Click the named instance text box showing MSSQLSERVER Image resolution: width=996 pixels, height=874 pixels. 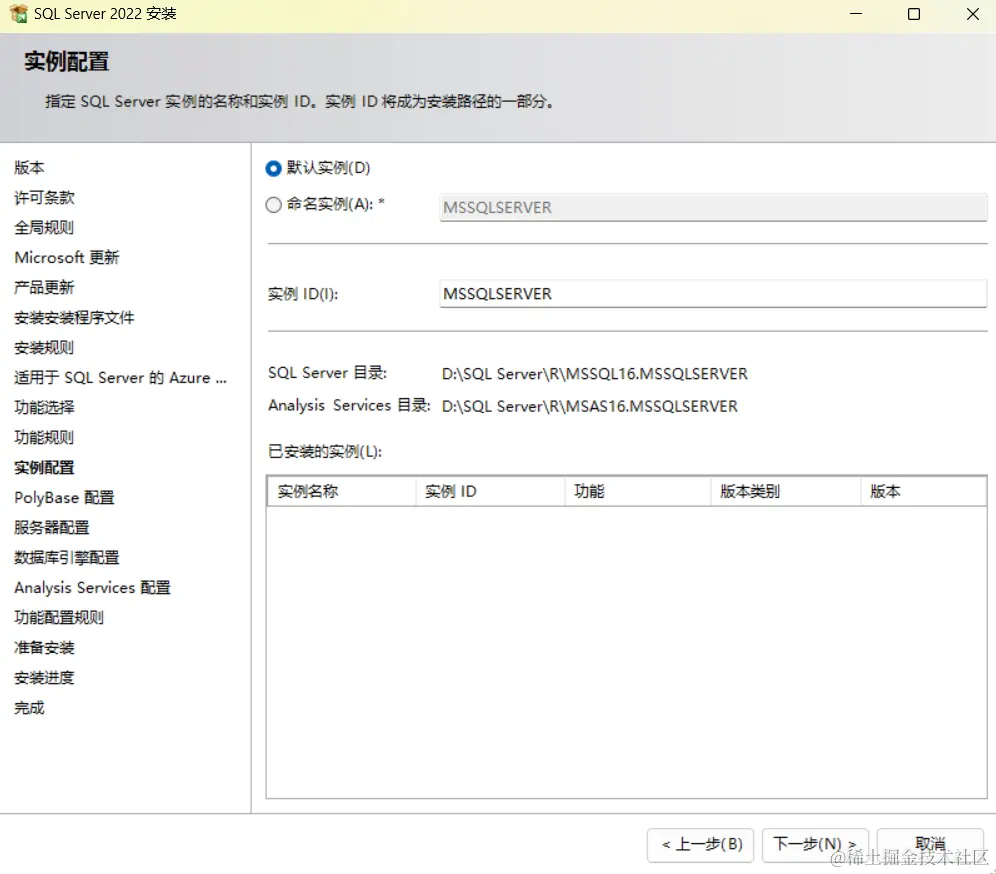click(712, 207)
